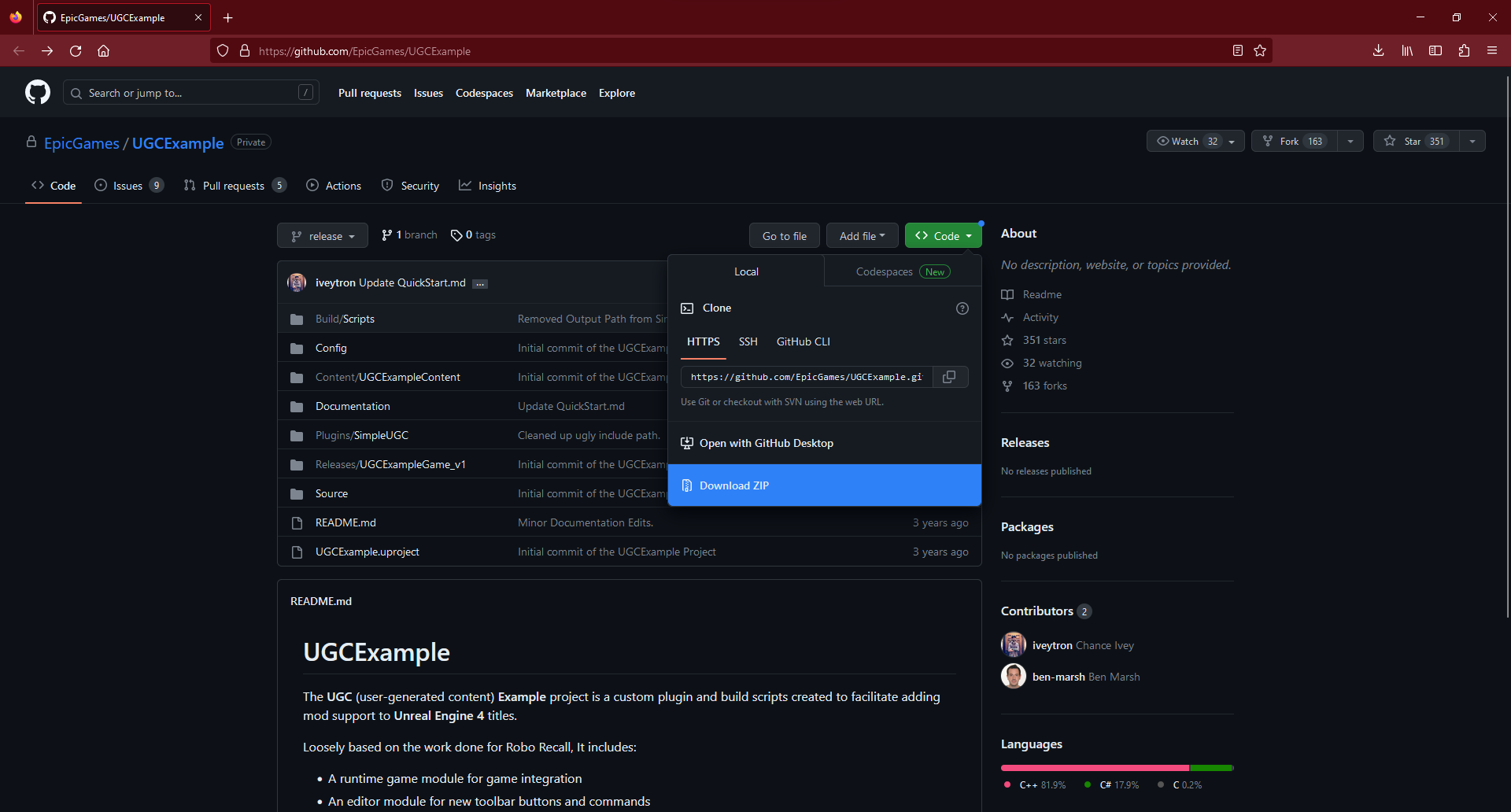1511x812 pixels.
Task: Toggle the green Code dropdown
Action: 943,236
